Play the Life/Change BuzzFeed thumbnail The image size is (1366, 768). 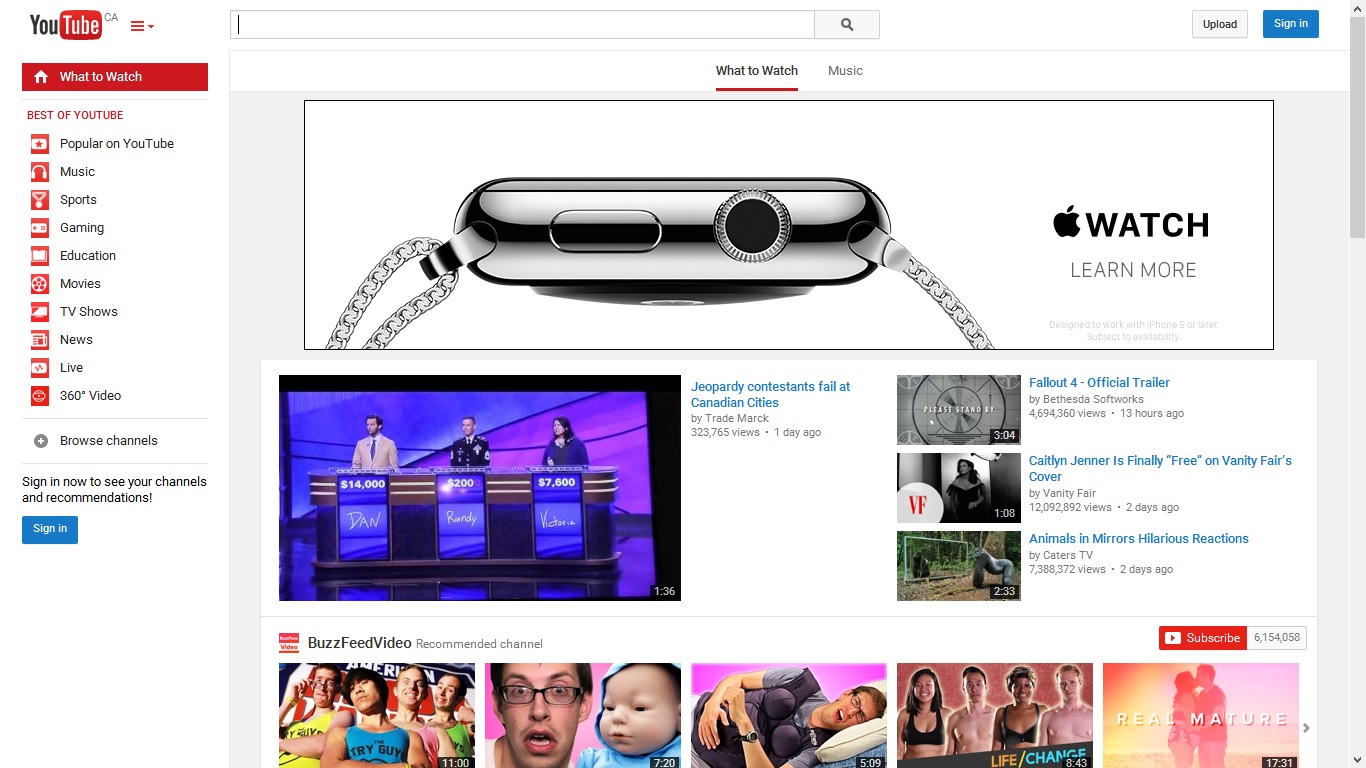click(x=995, y=716)
